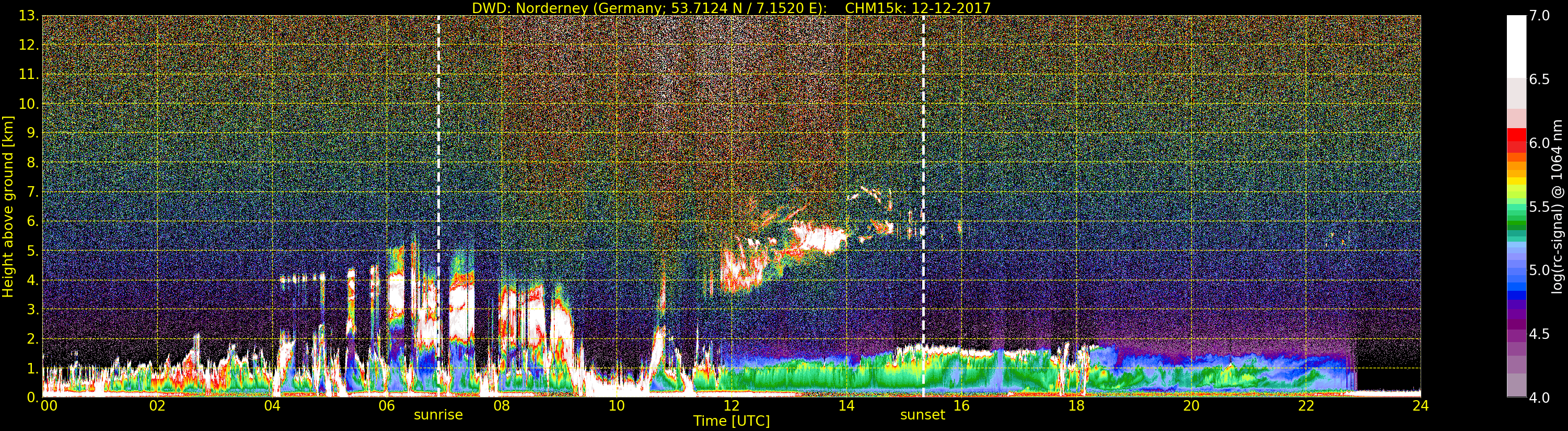This screenshot has height=431, width=1568.
Task: Click the height axis tick '9.'
Action: pyautogui.click(x=33, y=133)
